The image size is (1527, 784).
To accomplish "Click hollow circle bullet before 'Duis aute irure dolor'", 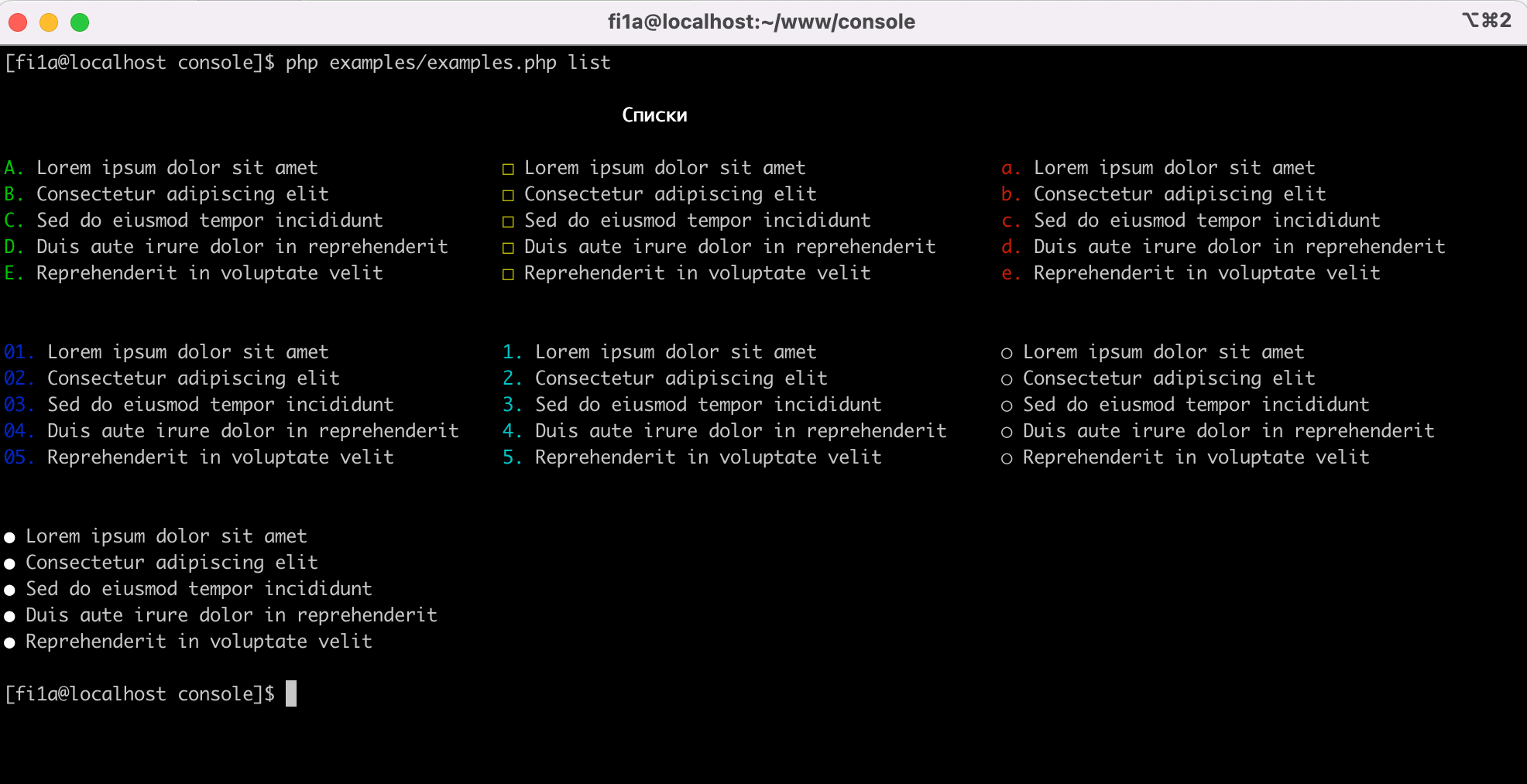I will tap(1007, 433).
